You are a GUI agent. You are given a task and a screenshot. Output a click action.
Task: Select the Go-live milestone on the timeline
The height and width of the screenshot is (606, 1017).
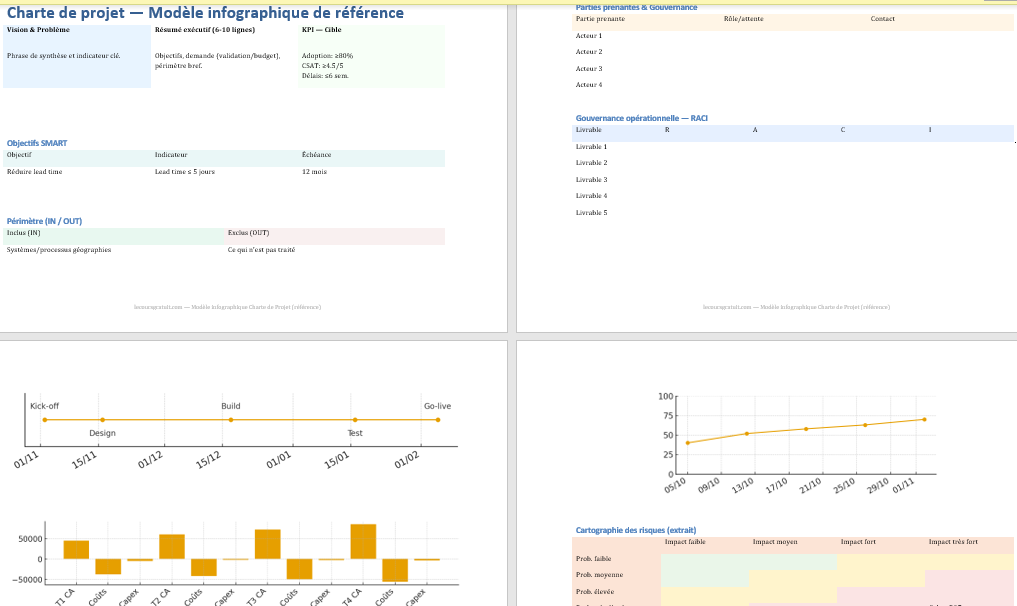438,420
